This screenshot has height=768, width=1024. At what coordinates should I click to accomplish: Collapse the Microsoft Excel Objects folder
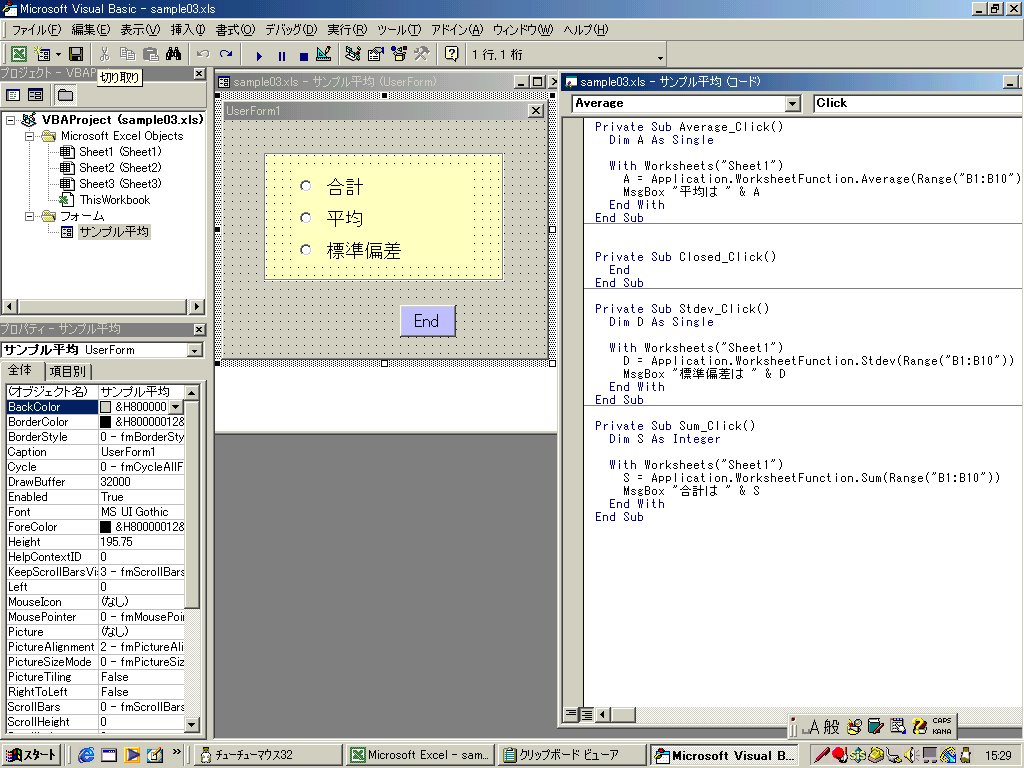[x=30, y=136]
